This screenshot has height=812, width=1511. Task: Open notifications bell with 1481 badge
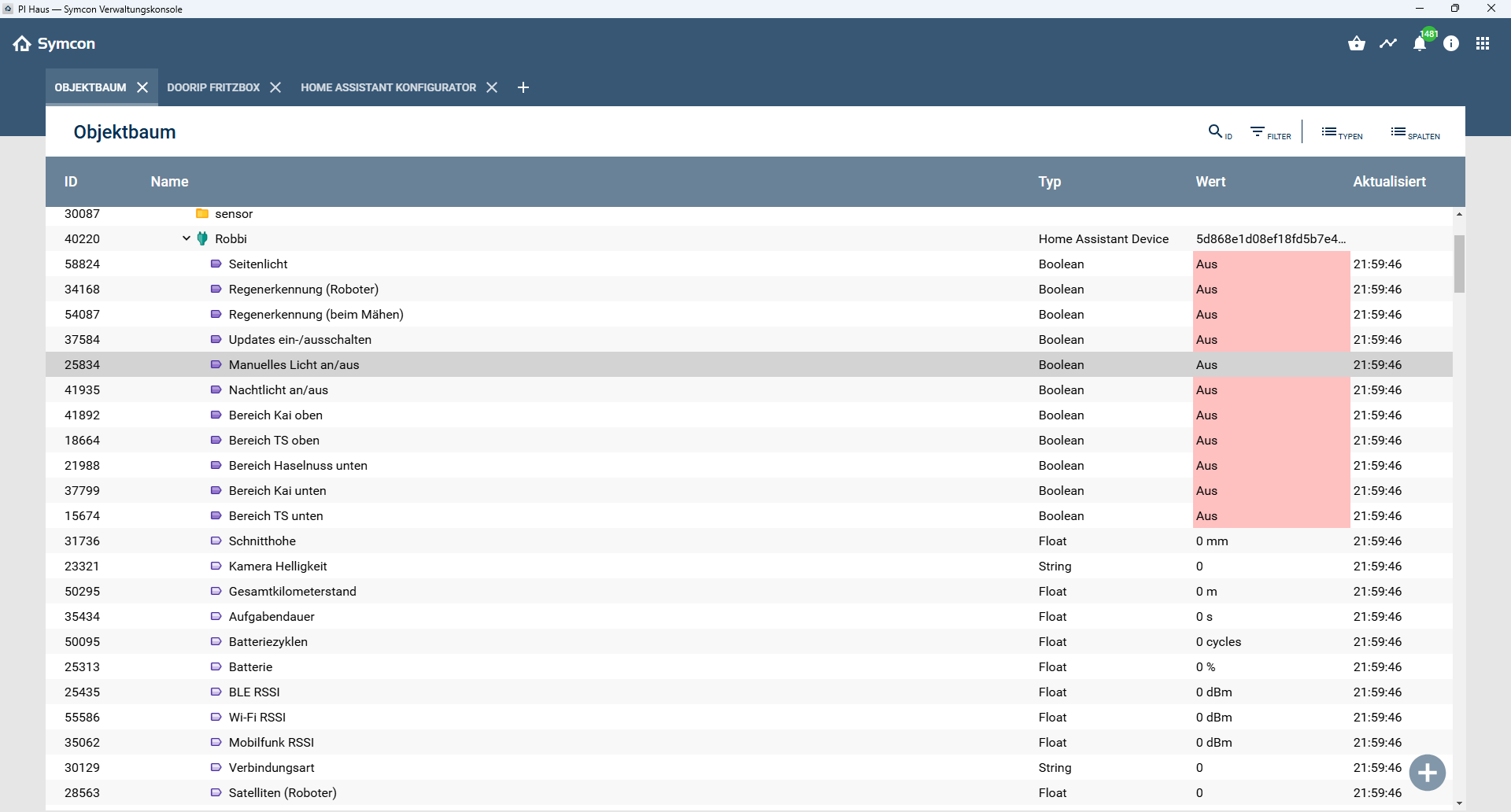(x=1420, y=44)
